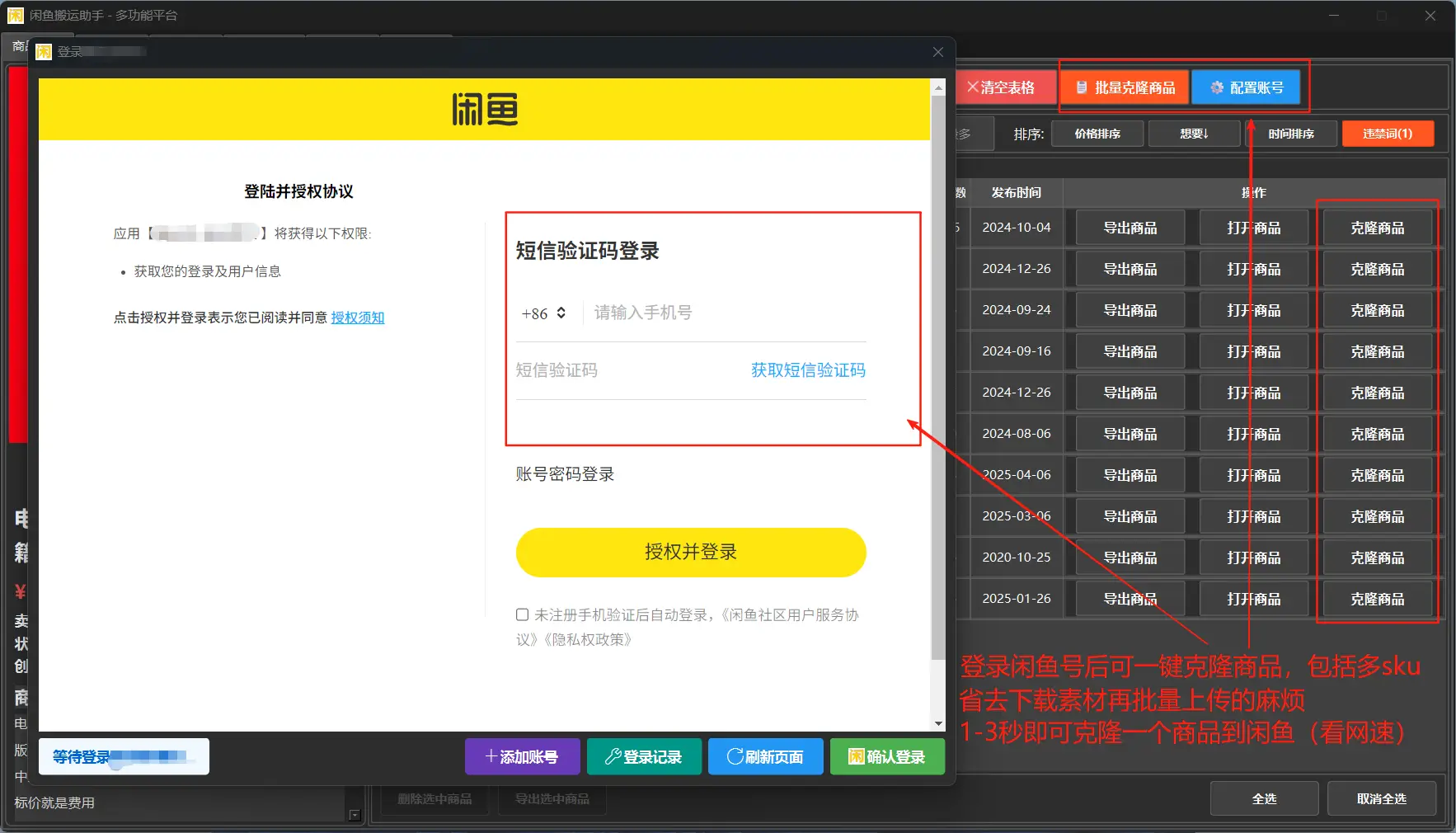Screen dimensions: 1456x833
Task: Sort by 价格排序
Action: click(1097, 134)
